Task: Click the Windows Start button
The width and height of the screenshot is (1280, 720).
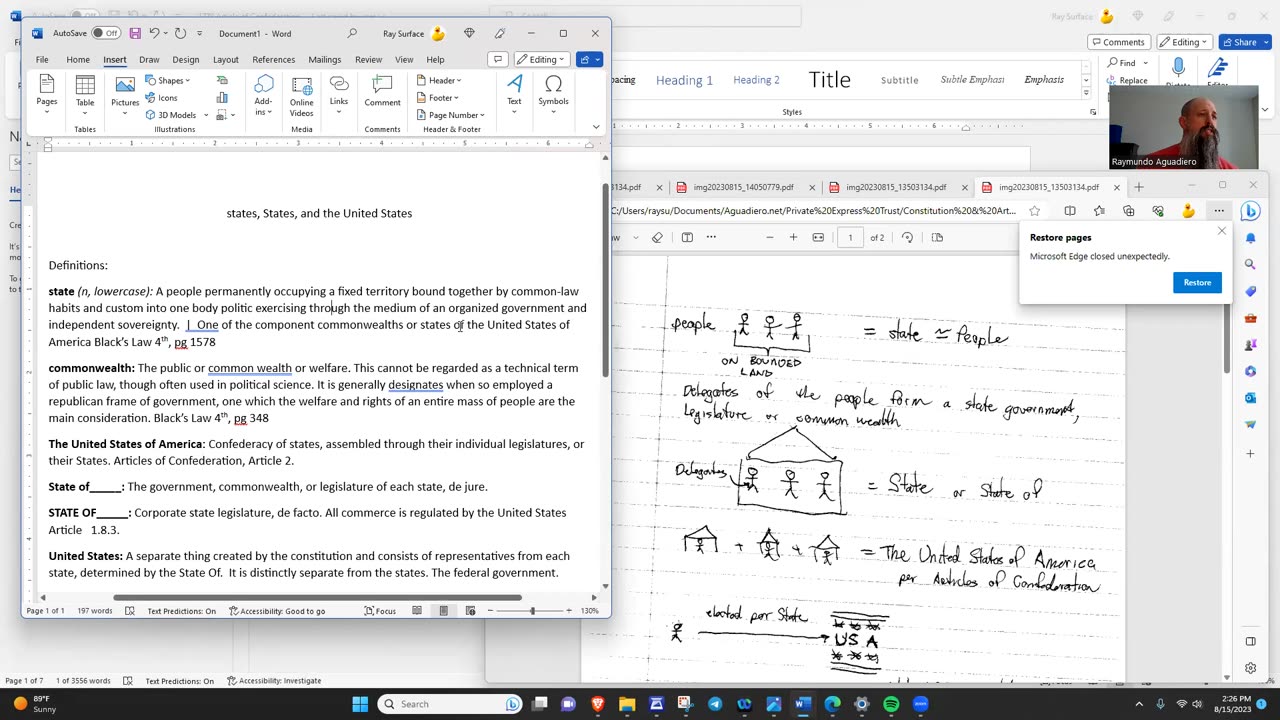Action: click(360, 704)
